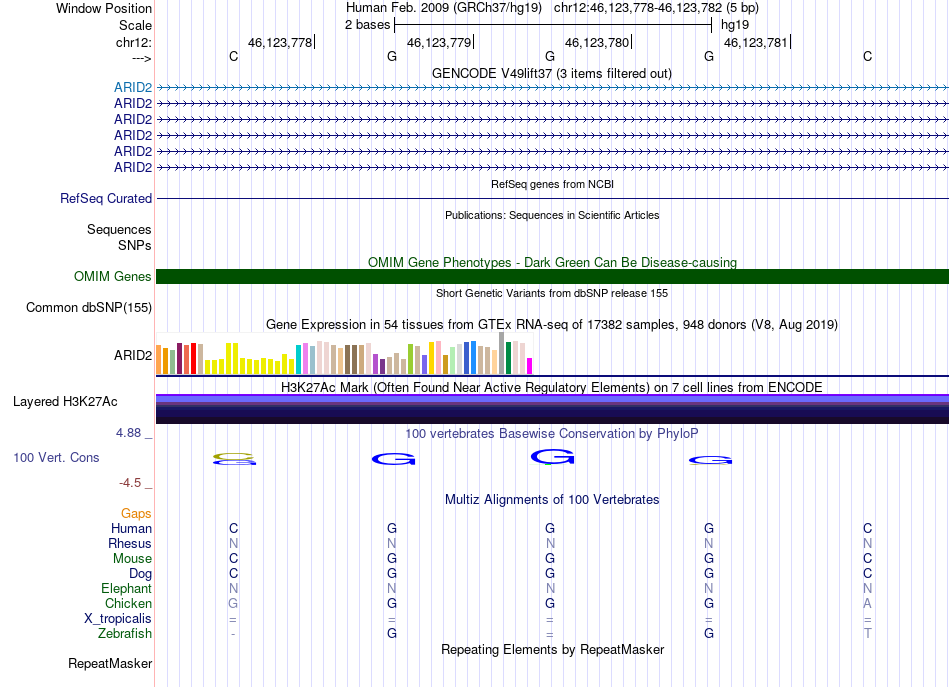Click the Scale track label
This screenshot has height=687, width=950.
click(135, 25)
